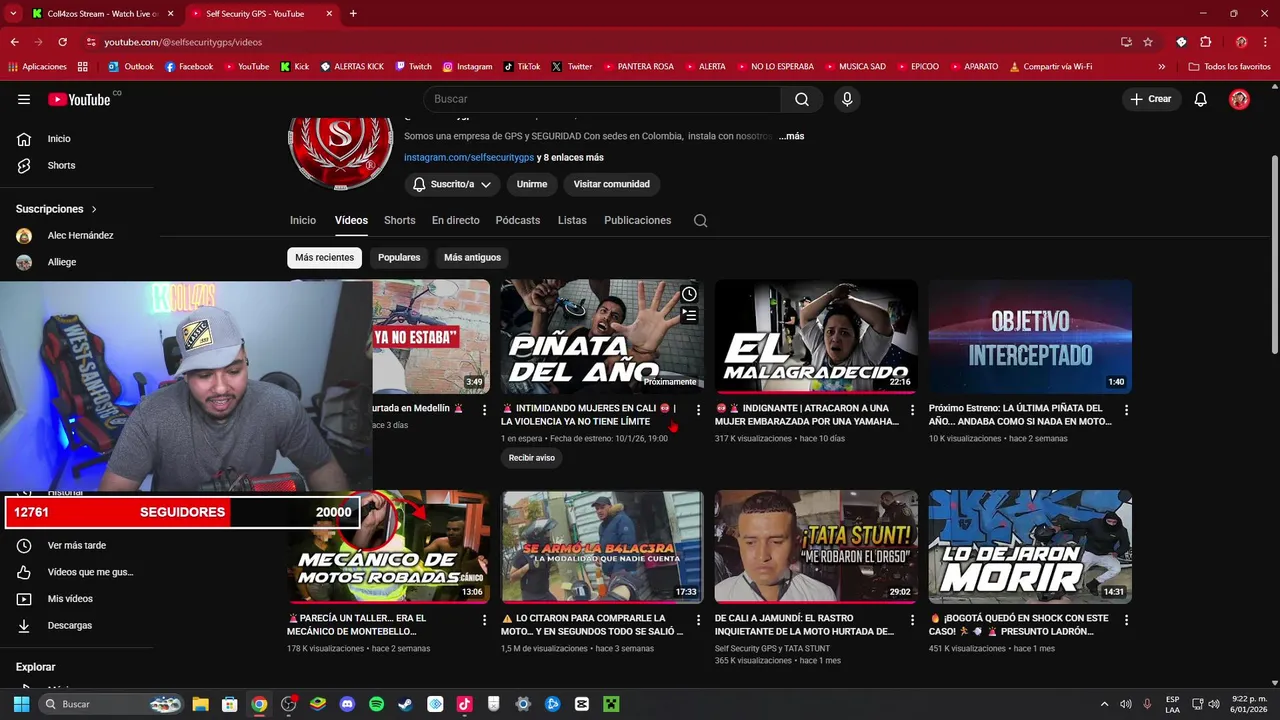Open Spotify from the taskbar
Image resolution: width=1280 pixels, height=720 pixels.
coord(376,704)
